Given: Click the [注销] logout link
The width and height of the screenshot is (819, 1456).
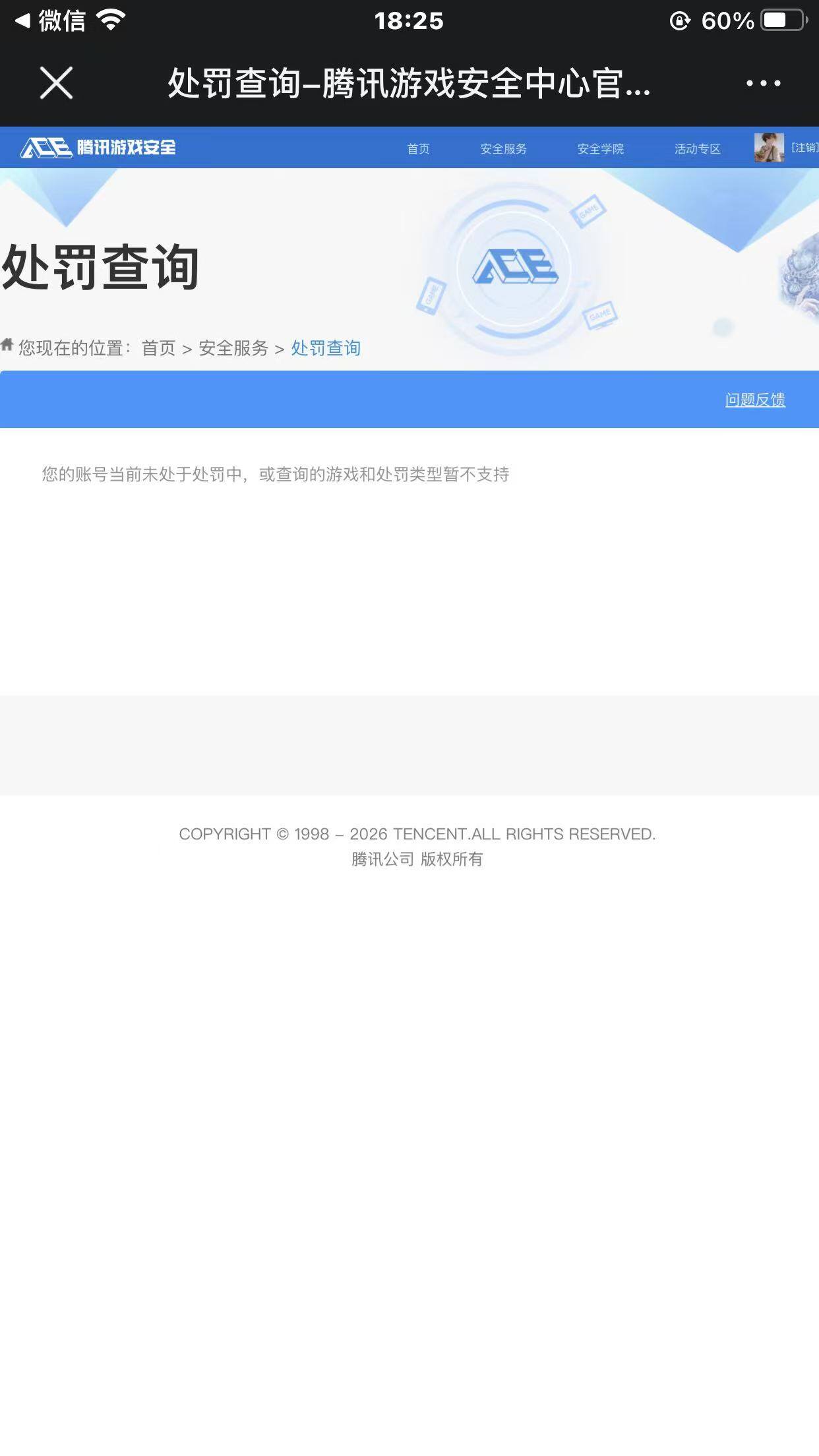Looking at the screenshot, I should (x=804, y=147).
